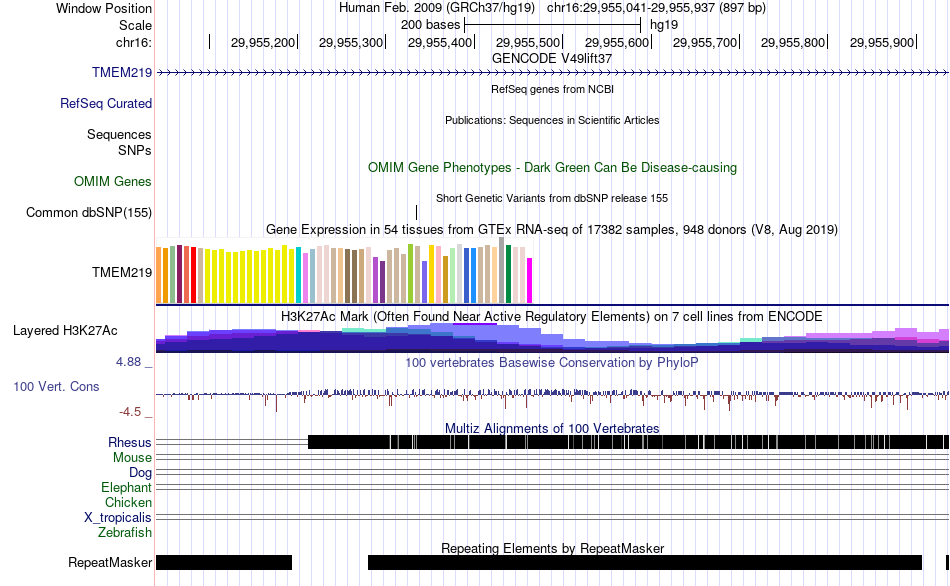Screen dimensions: 950x586
Task: Click the Chicken alignment label
Action: coord(128,502)
